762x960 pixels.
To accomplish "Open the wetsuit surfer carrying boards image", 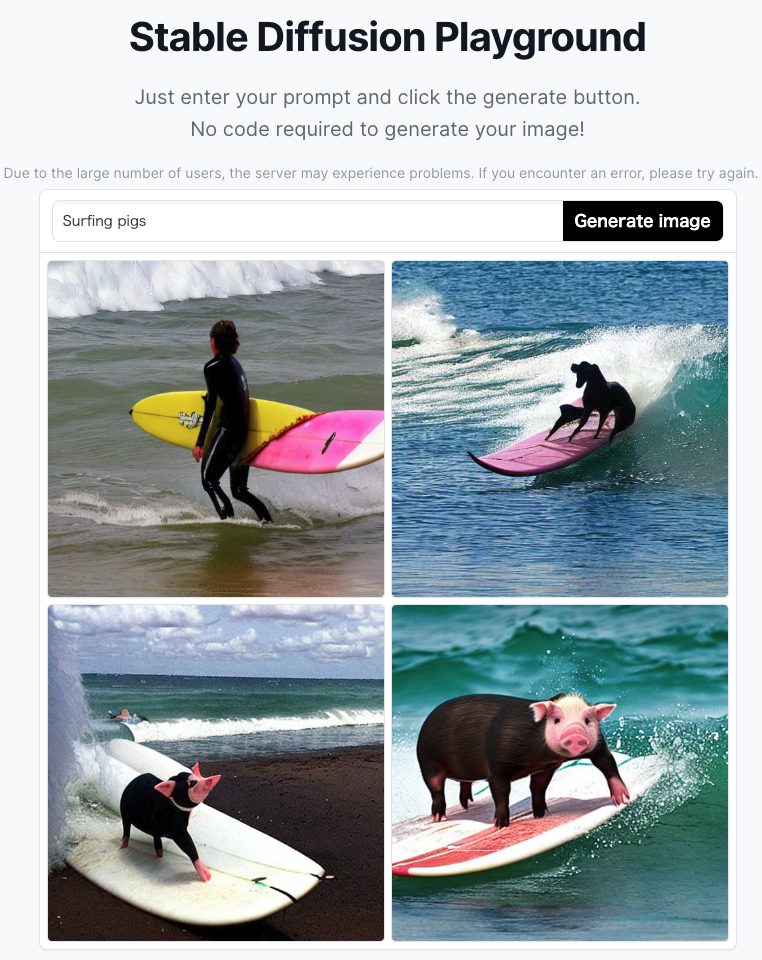I will click(x=216, y=429).
